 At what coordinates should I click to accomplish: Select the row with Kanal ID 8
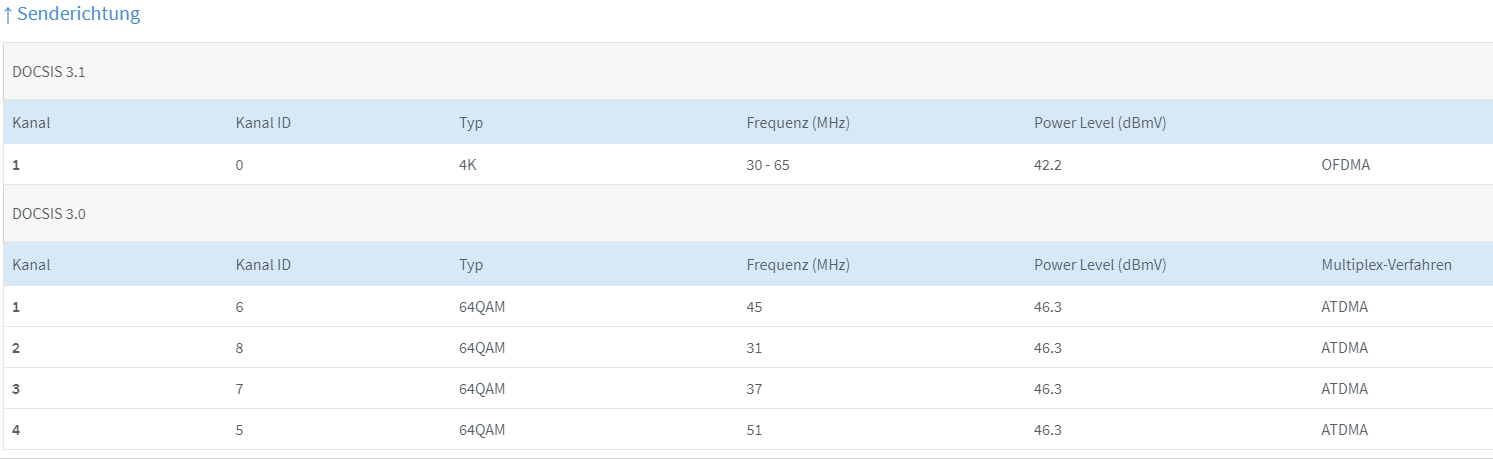pyautogui.click(x=239, y=348)
